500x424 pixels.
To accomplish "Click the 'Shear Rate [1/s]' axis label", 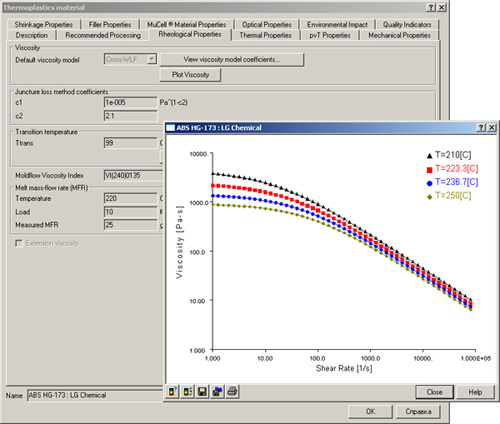I will tap(344, 368).
